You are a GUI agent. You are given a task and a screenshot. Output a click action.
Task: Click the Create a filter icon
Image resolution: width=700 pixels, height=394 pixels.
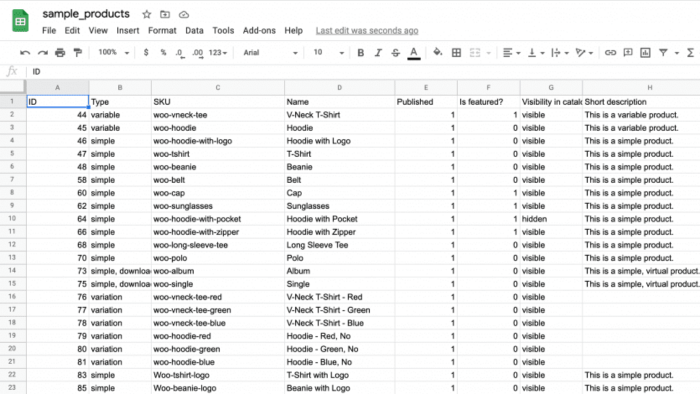[x=663, y=53]
